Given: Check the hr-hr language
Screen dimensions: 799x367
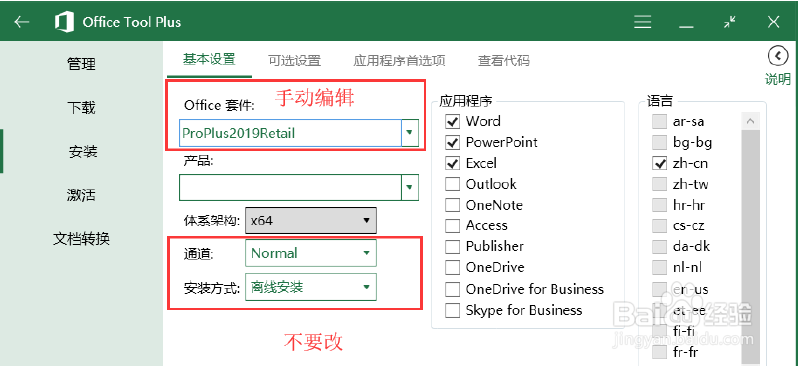Looking at the screenshot, I should (659, 205).
